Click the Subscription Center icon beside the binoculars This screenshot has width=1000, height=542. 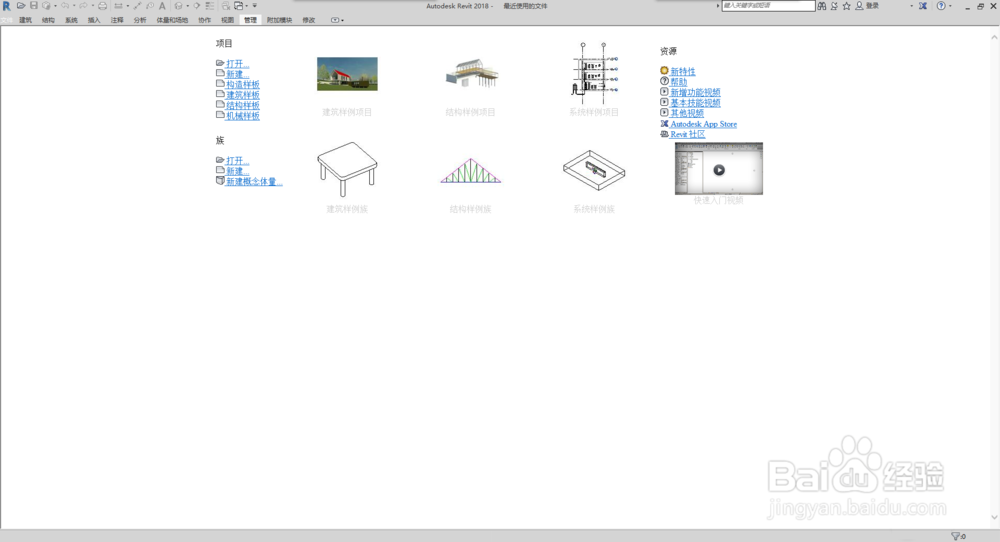(834, 6)
